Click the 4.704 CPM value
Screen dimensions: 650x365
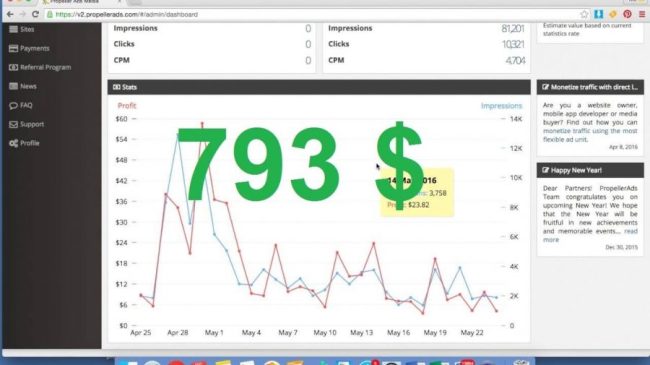click(x=515, y=61)
